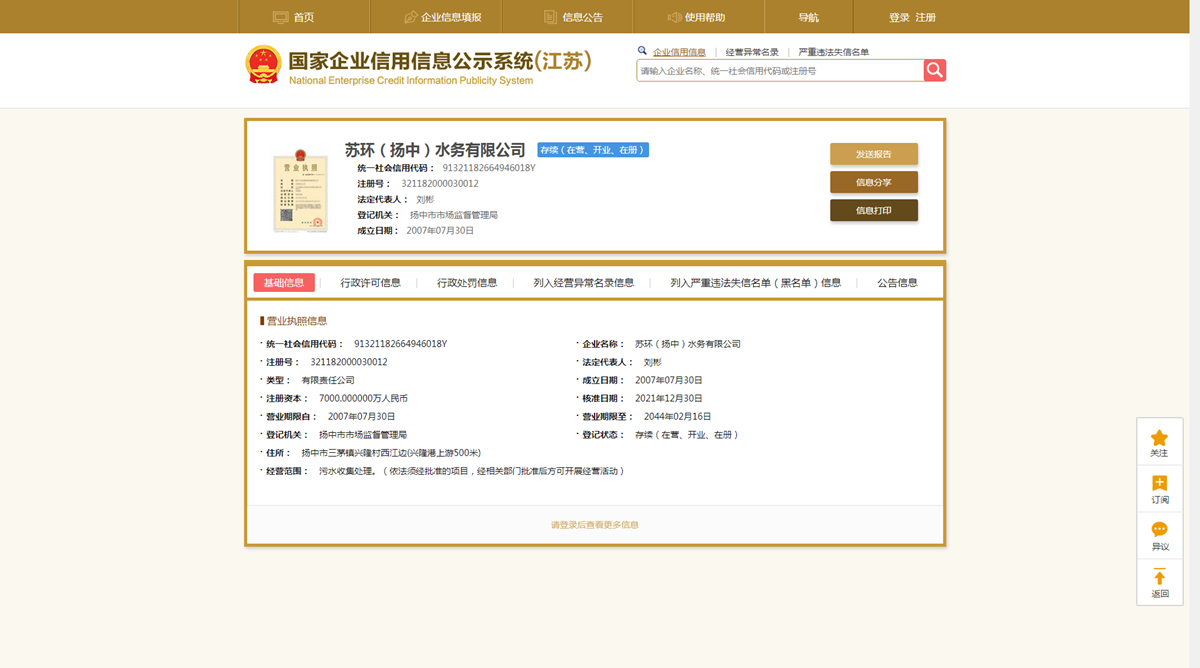Click the 存续（在营、开业、在册）status badge
Image resolution: width=1200 pixels, height=668 pixels.
point(593,150)
